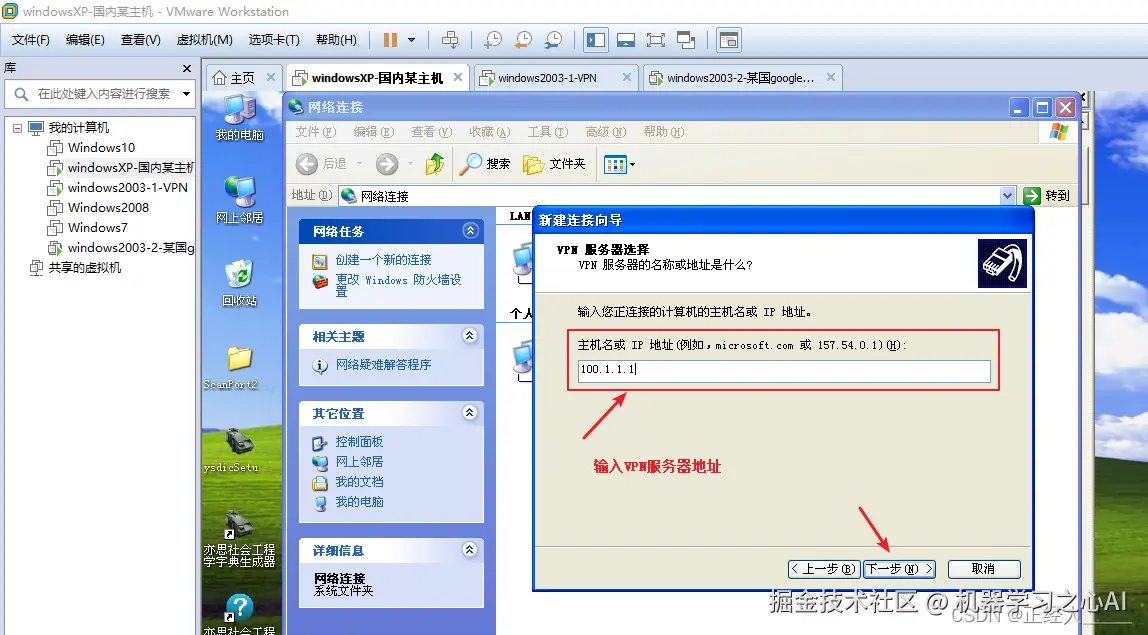
Task: Open the 编辑(E) menu in VMware
Action: 85,40
